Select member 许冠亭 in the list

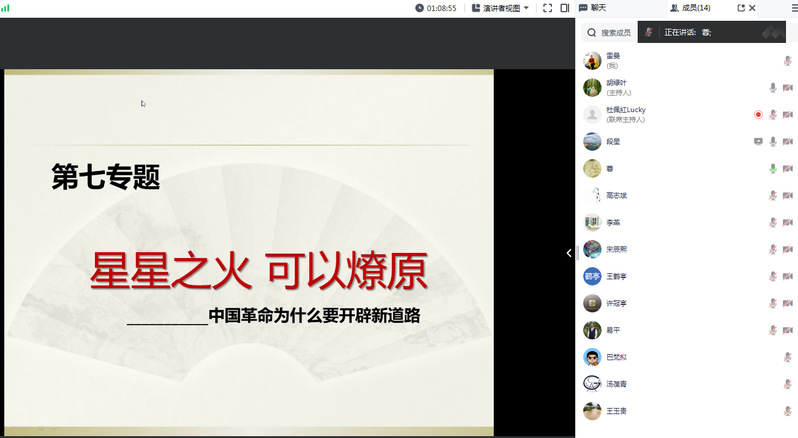(617, 303)
